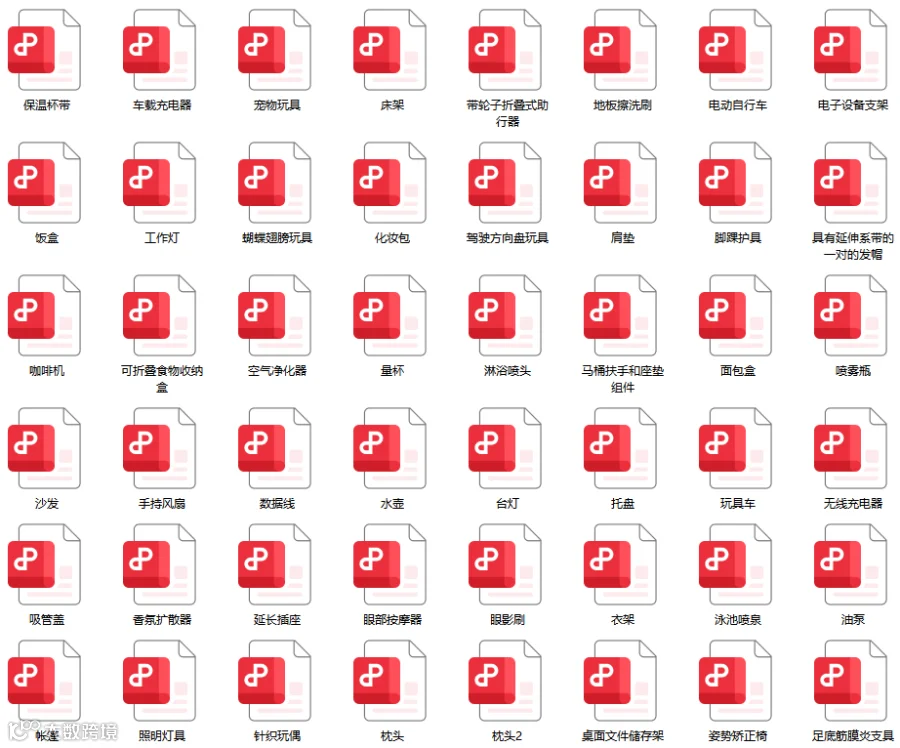Screen dimensions: 900x748
Task: Click the 驾驶方向盘玩具 file name text
Action: click(507, 238)
